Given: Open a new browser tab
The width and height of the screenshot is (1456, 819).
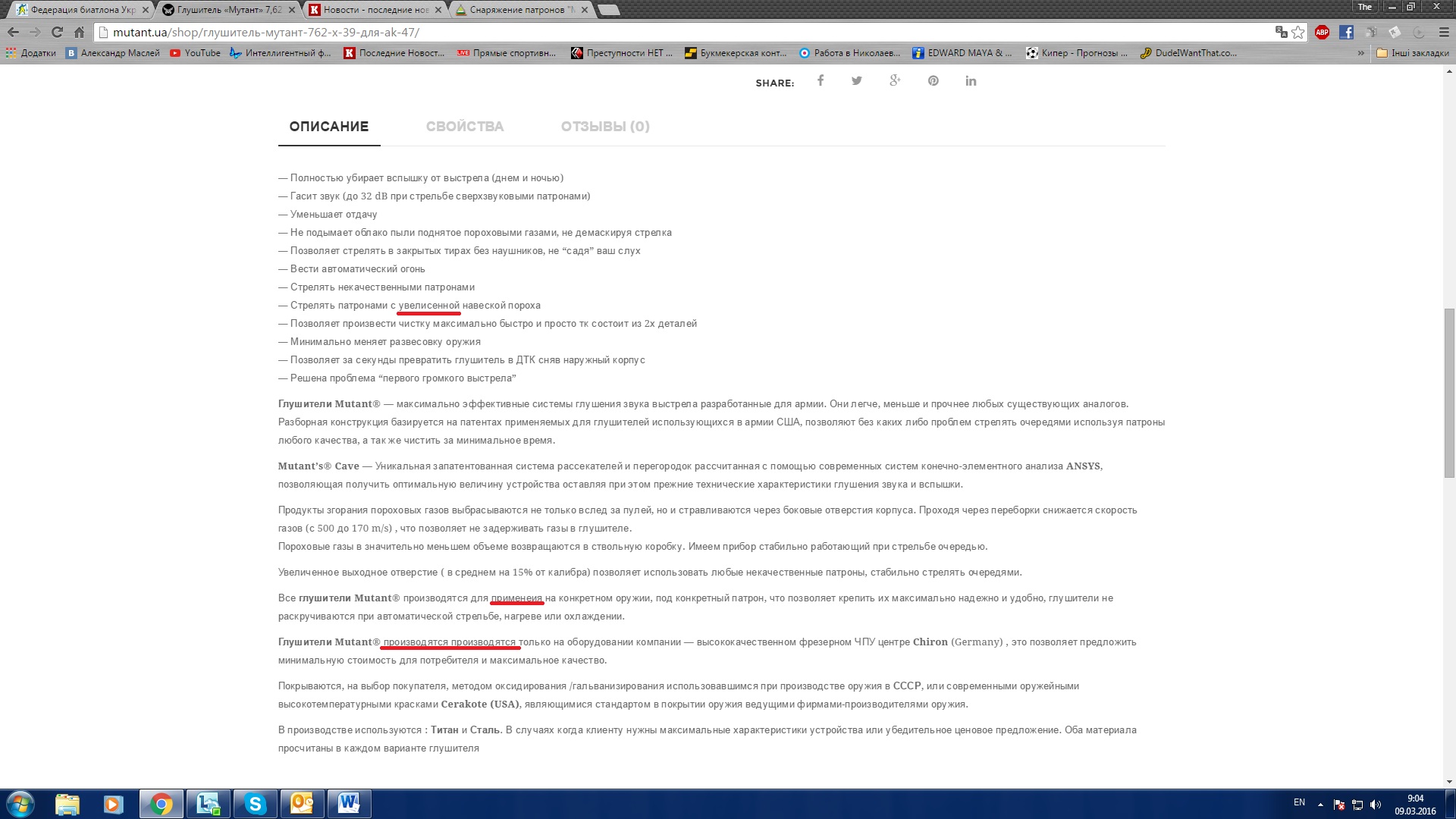Looking at the screenshot, I should pyautogui.click(x=609, y=10).
